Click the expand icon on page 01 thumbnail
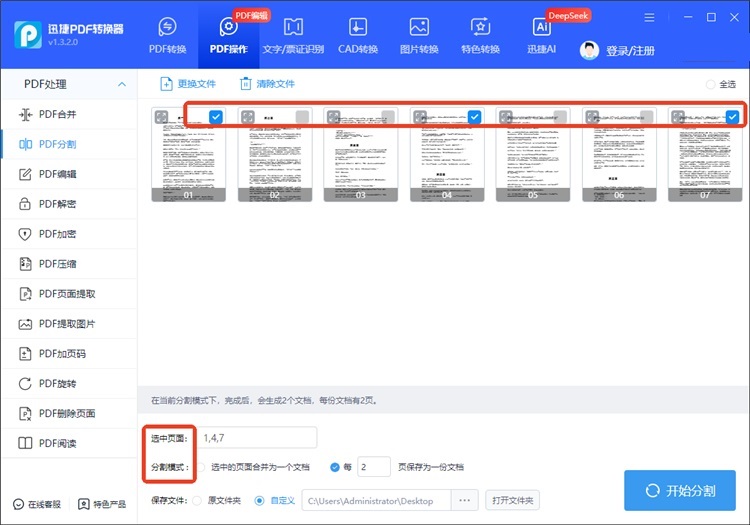Viewport: 750px width, 525px height. coord(162,118)
